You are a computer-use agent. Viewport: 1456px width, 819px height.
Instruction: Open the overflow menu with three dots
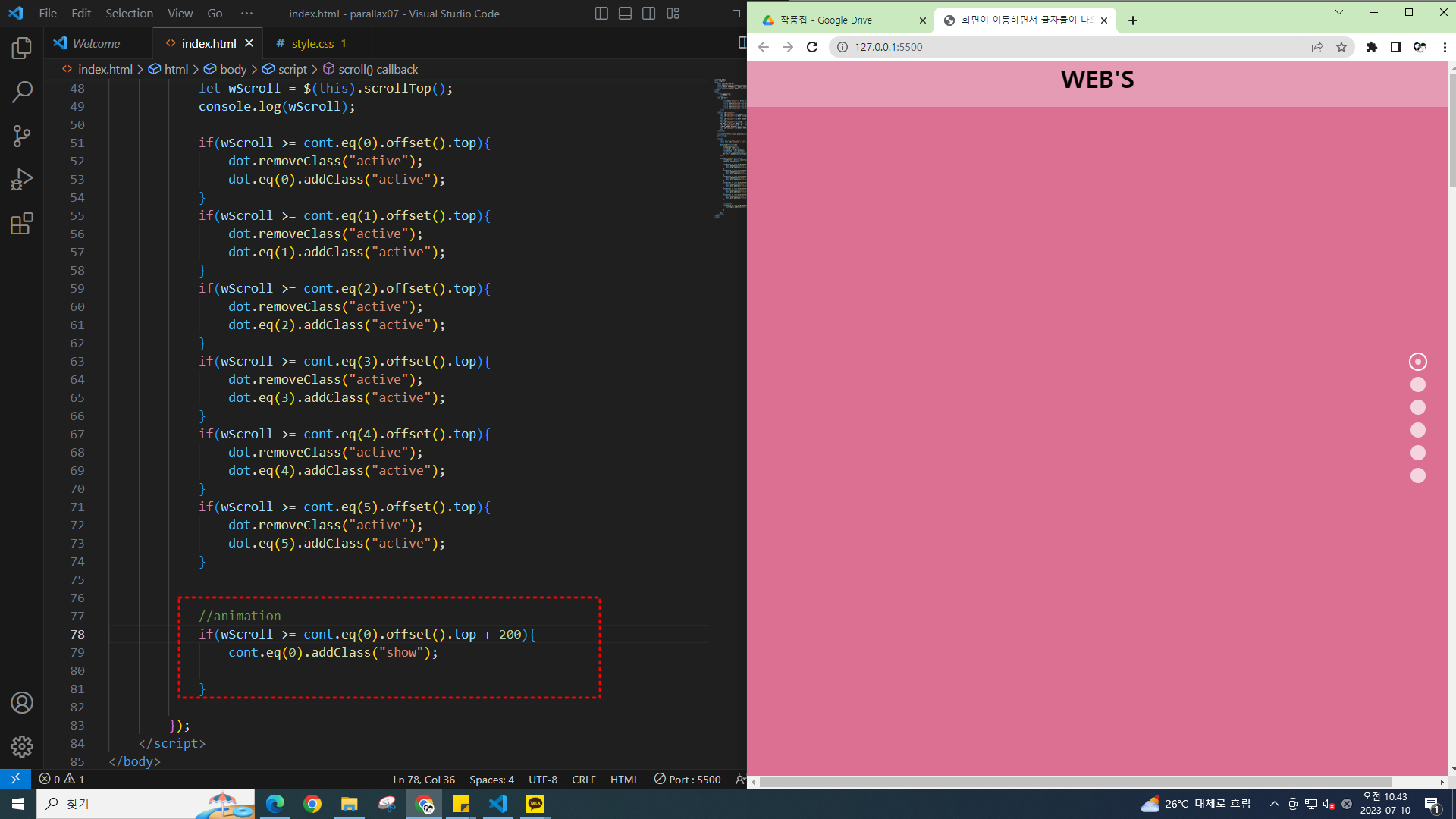[246, 14]
